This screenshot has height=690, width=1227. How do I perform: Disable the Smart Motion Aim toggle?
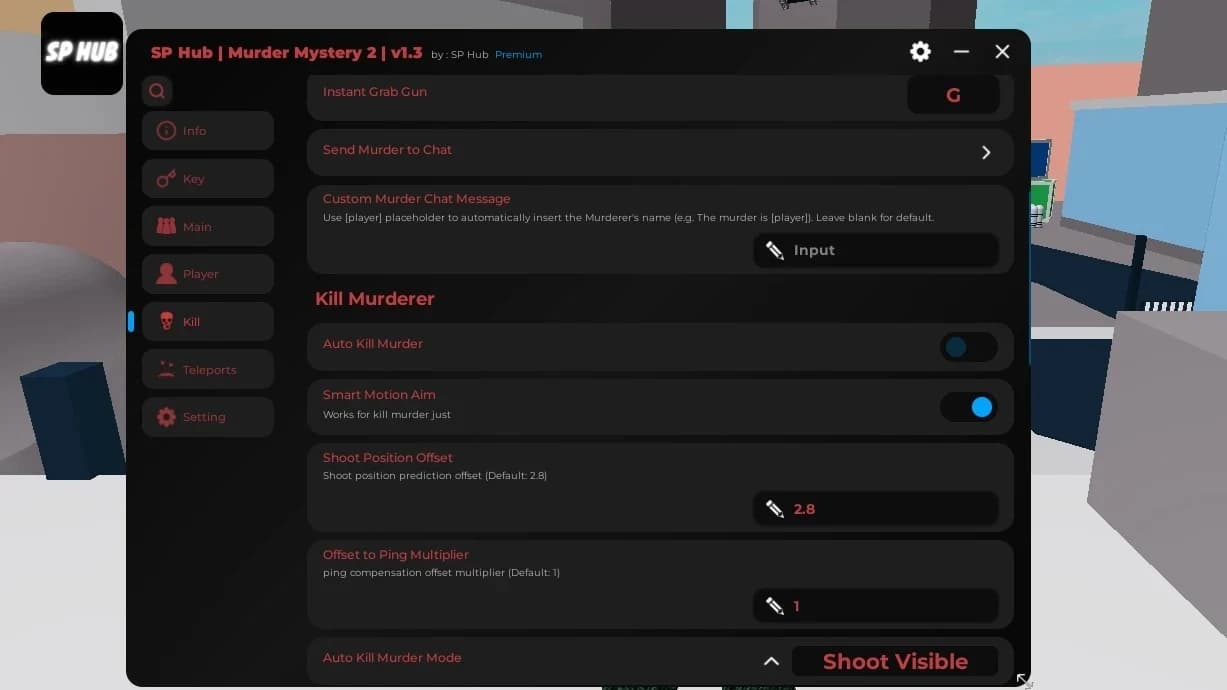(968, 407)
